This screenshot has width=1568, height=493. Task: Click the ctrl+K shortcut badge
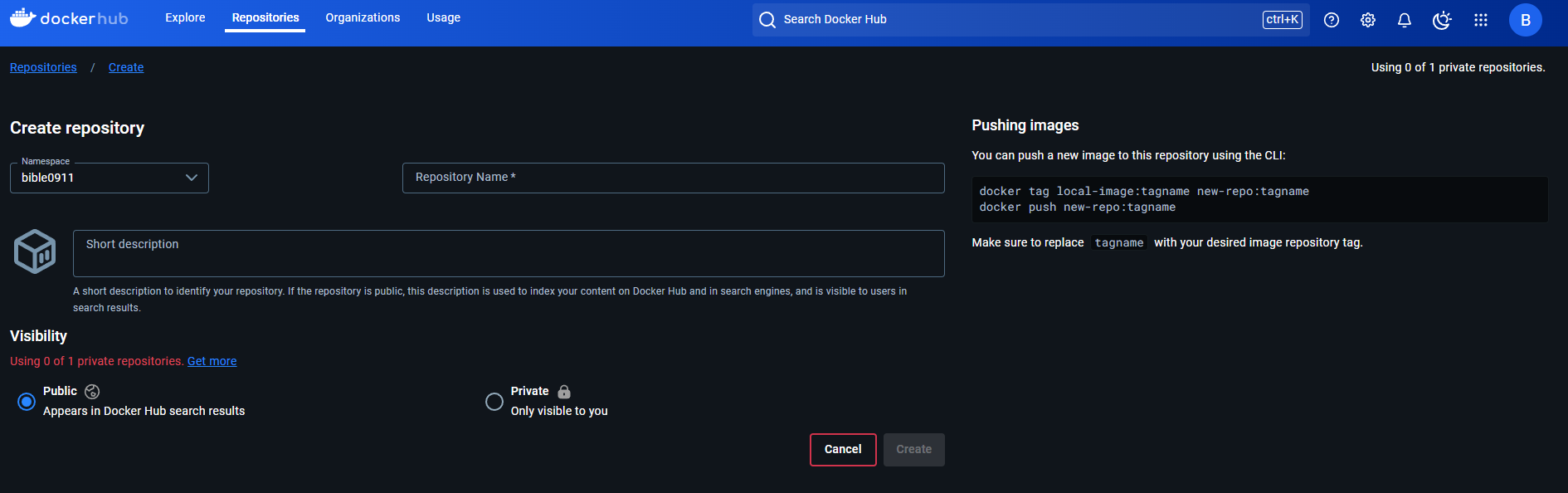coord(1283,20)
